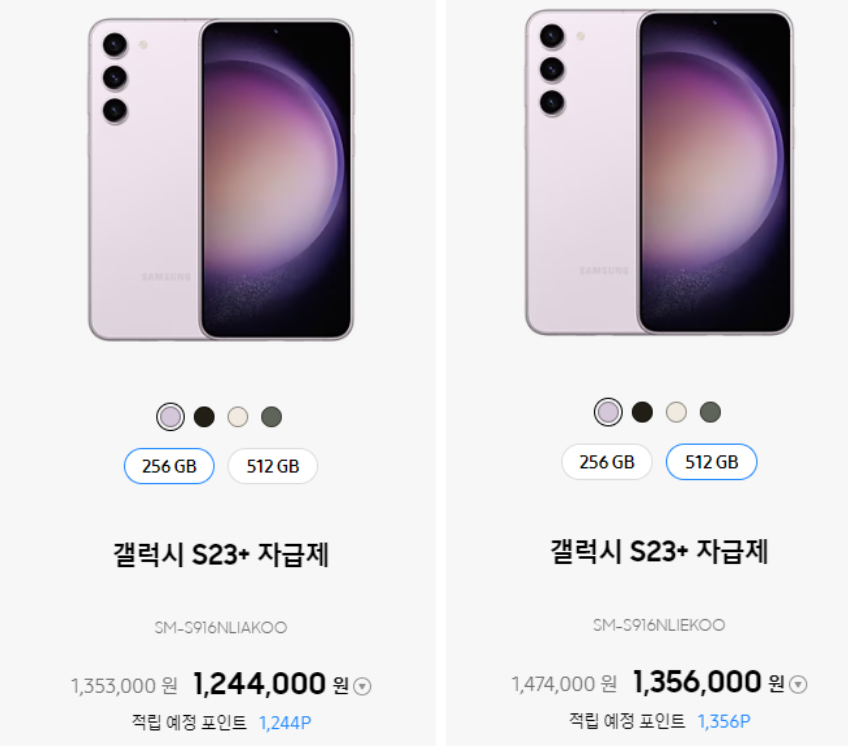Switch right card to 256 GB storage
This screenshot has height=748, width=848.
tap(607, 462)
